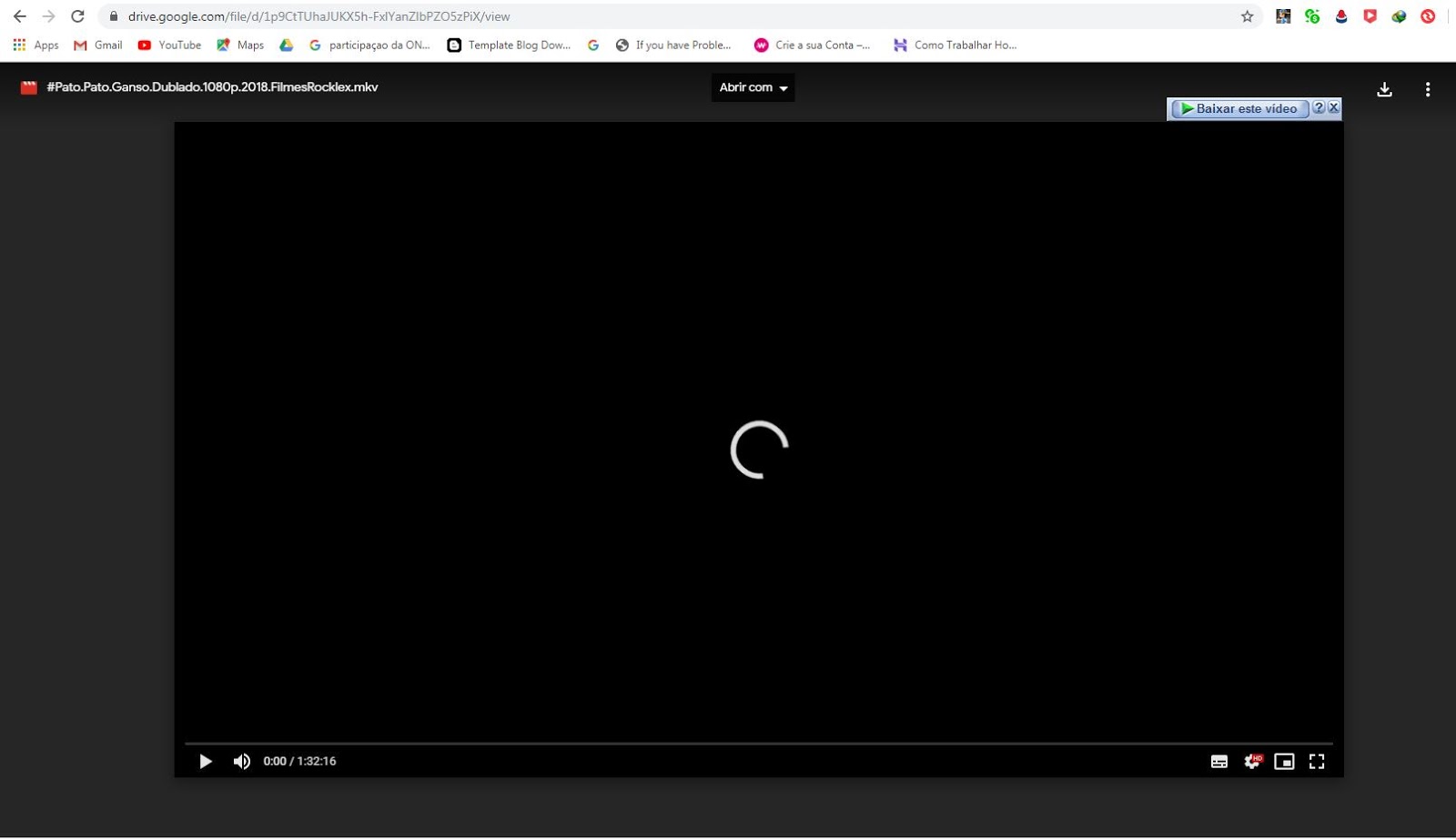Open Gmail bookmark

pyautogui.click(x=97, y=45)
